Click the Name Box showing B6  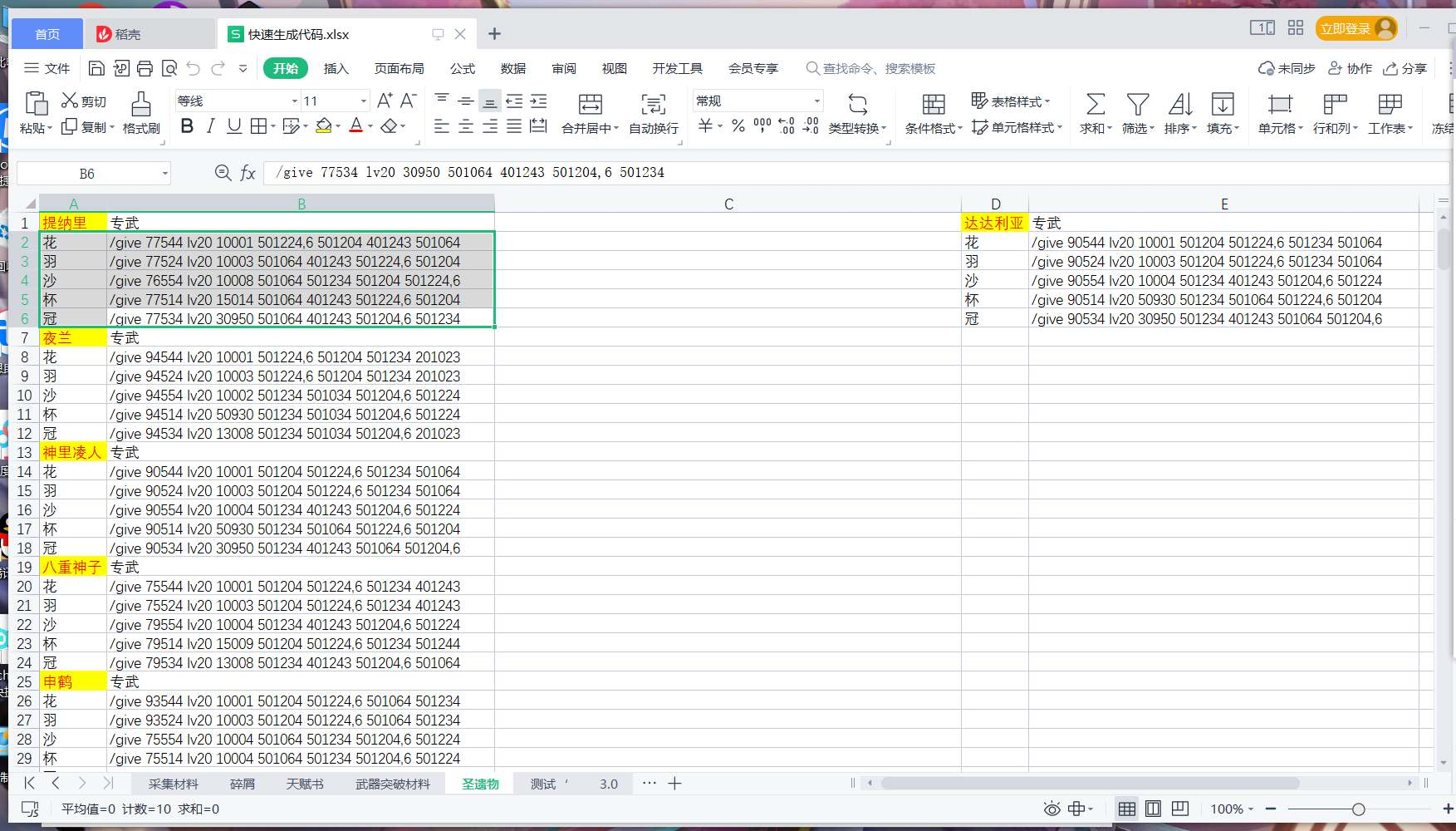click(x=93, y=173)
